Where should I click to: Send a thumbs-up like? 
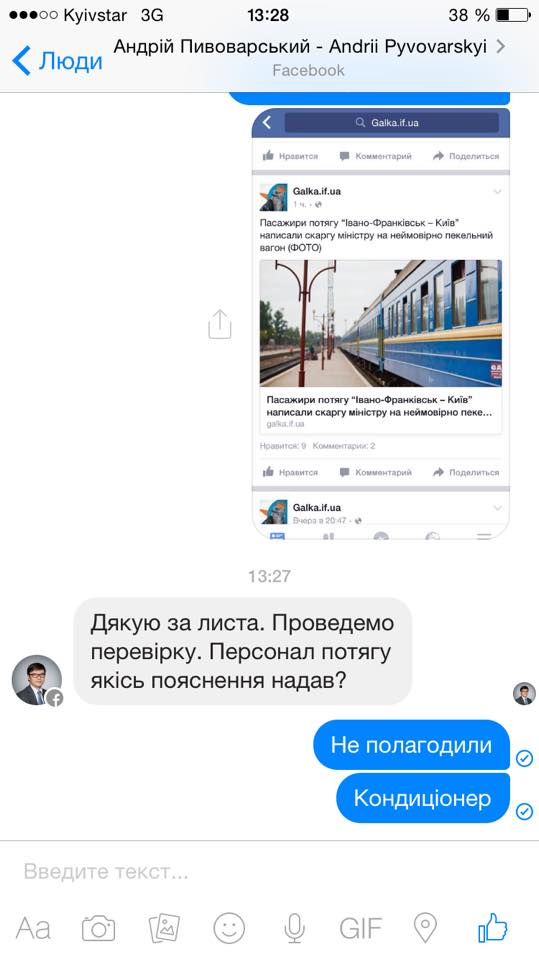492,927
